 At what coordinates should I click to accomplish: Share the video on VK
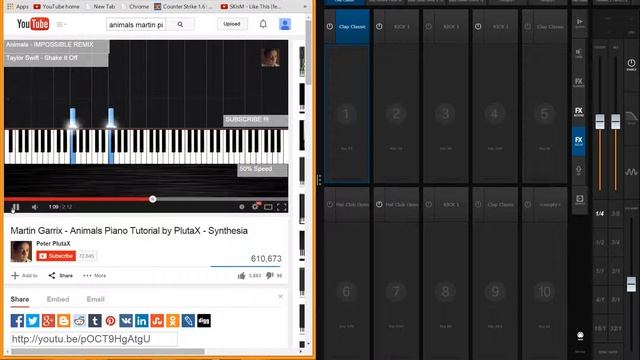click(x=126, y=320)
